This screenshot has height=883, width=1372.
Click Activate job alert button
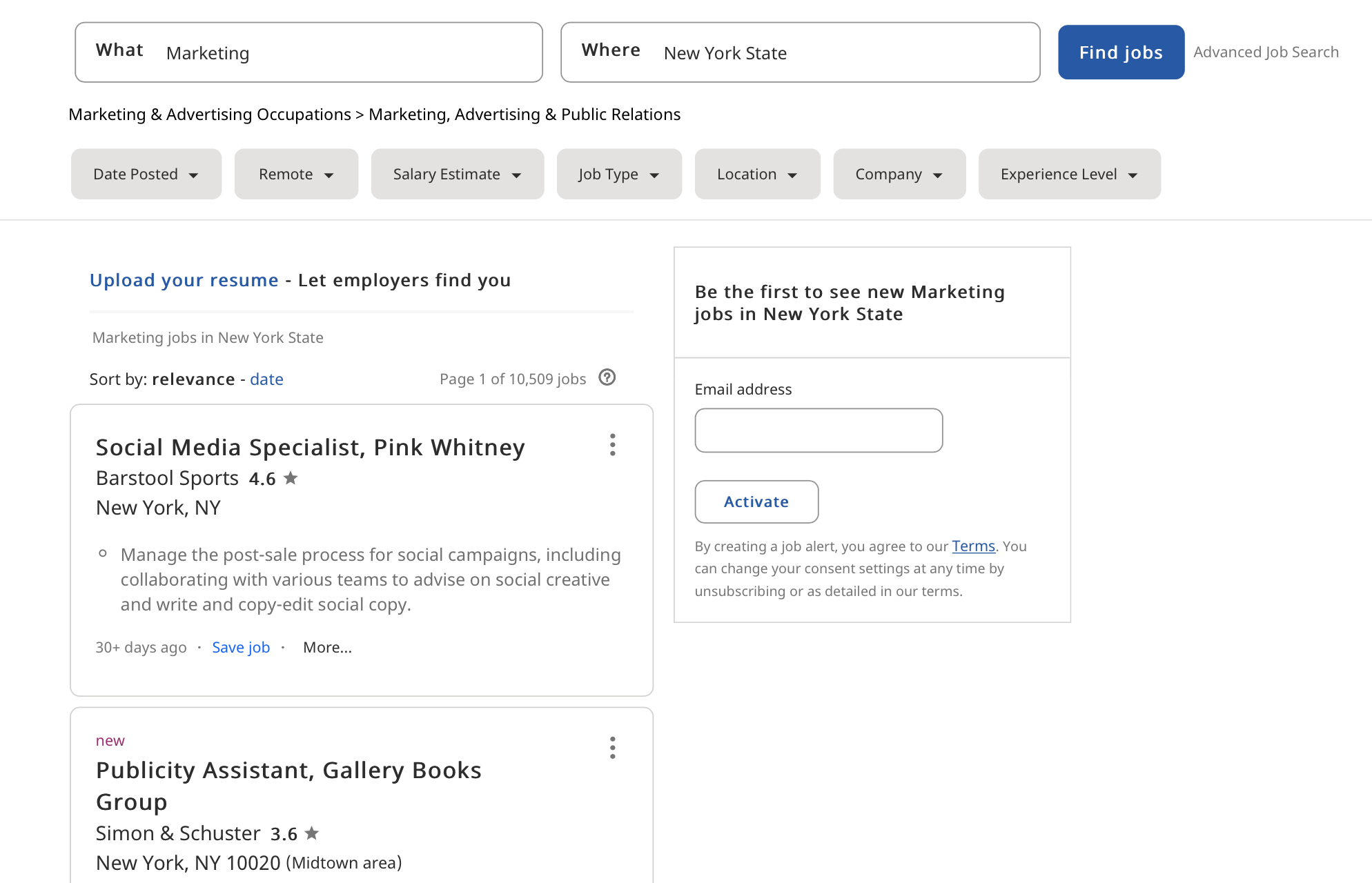point(756,502)
